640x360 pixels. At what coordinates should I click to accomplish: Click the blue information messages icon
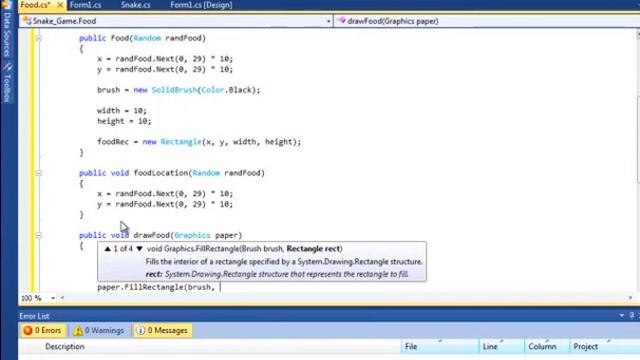(140, 330)
